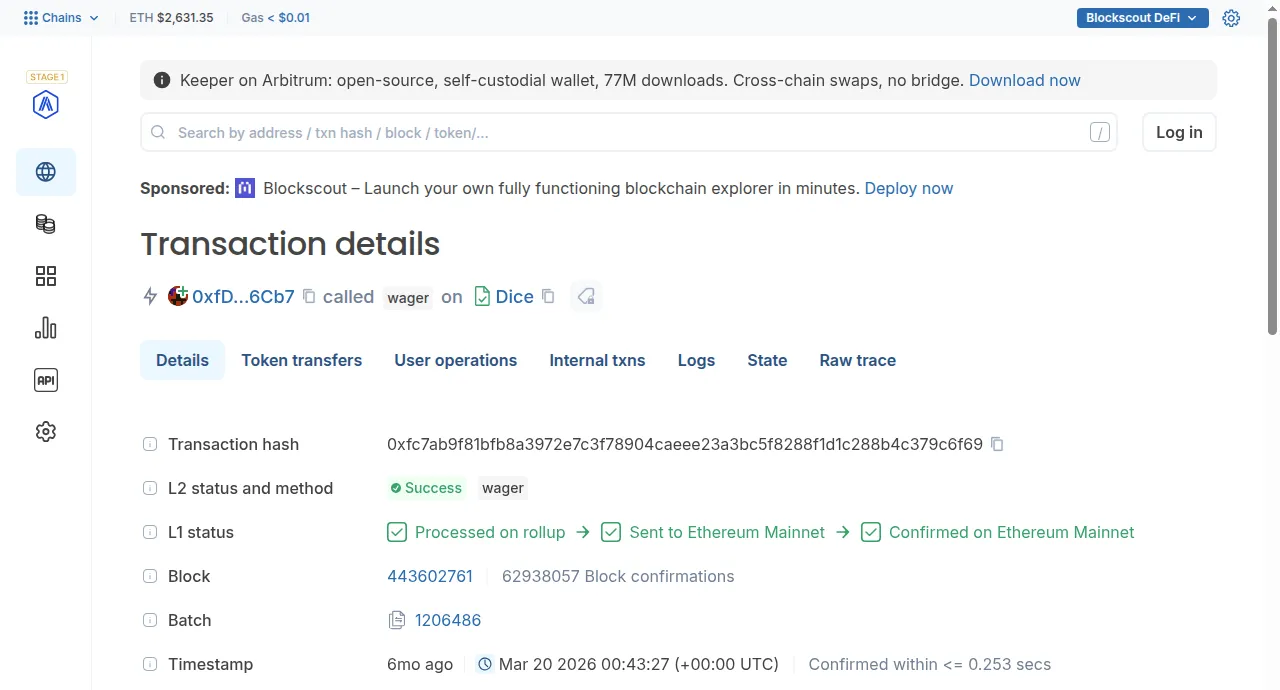
Task: Click Processed on rollup status
Action: click(x=476, y=532)
